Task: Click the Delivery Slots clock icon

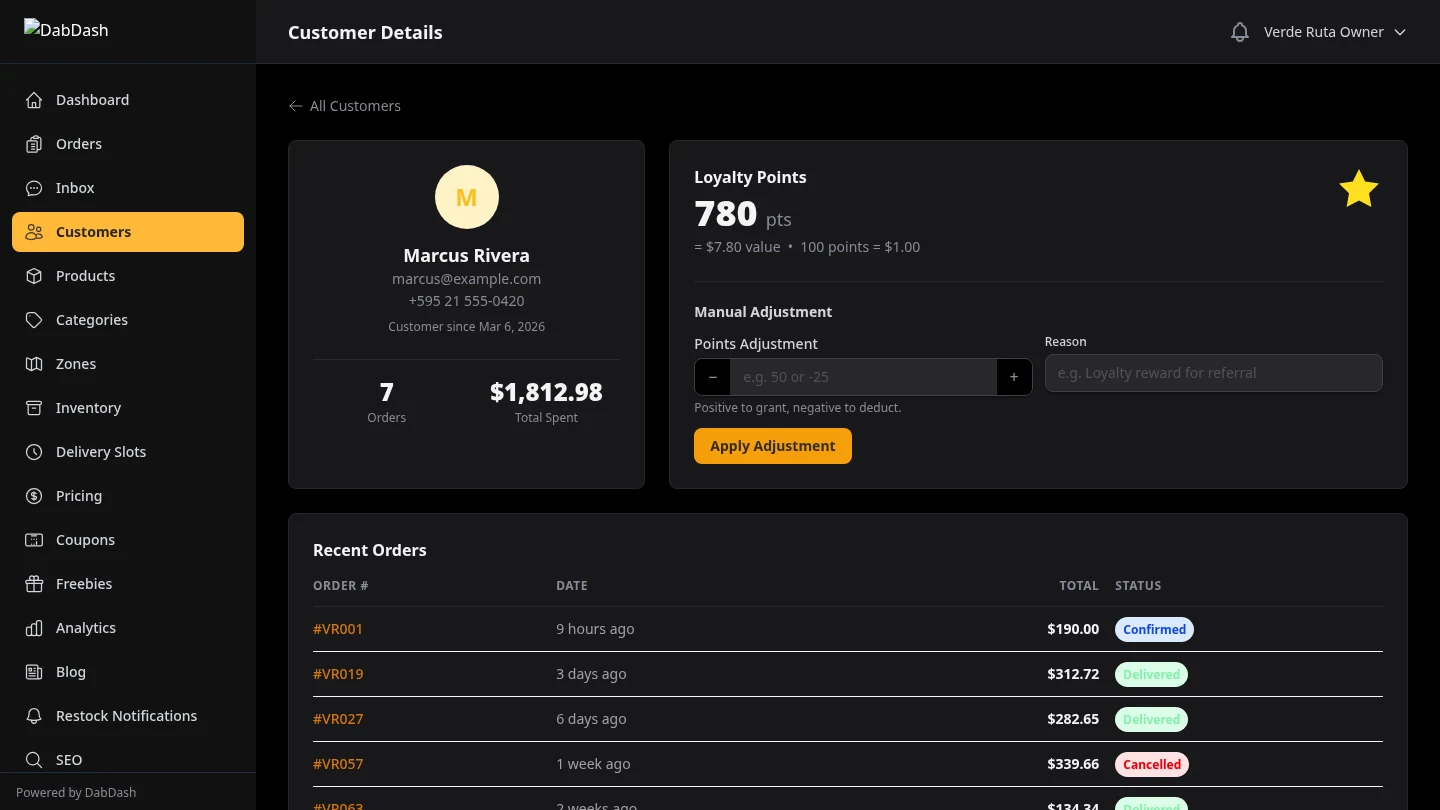Action: click(x=33, y=452)
